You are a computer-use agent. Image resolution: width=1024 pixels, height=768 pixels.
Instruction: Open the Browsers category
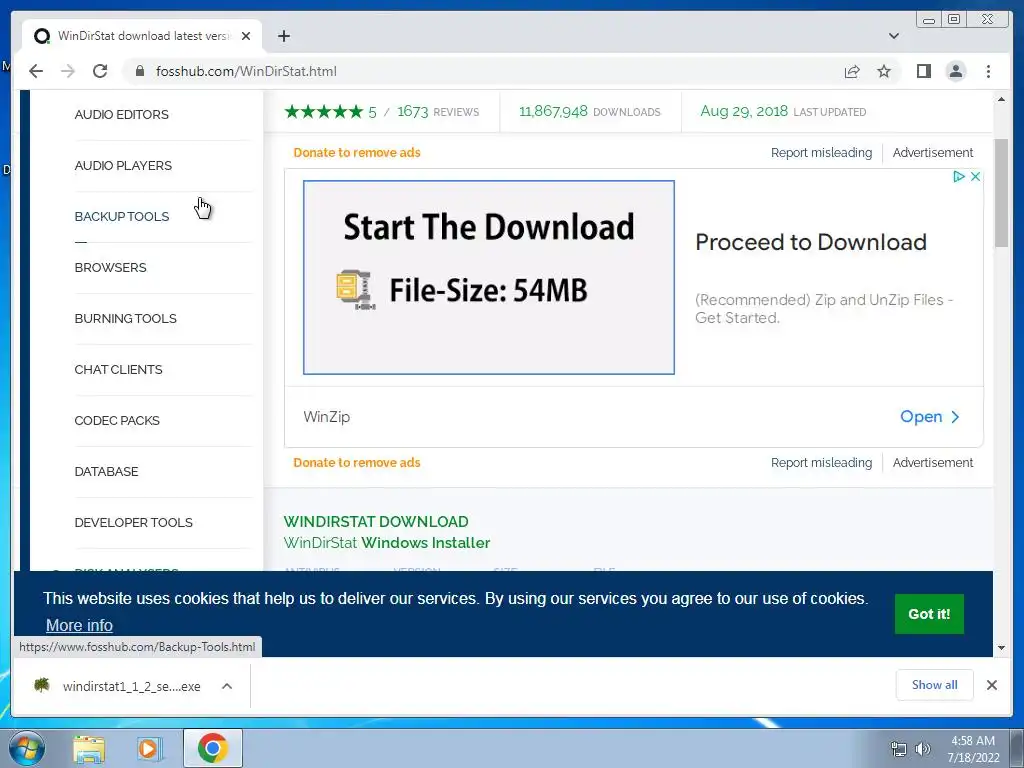(x=110, y=267)
